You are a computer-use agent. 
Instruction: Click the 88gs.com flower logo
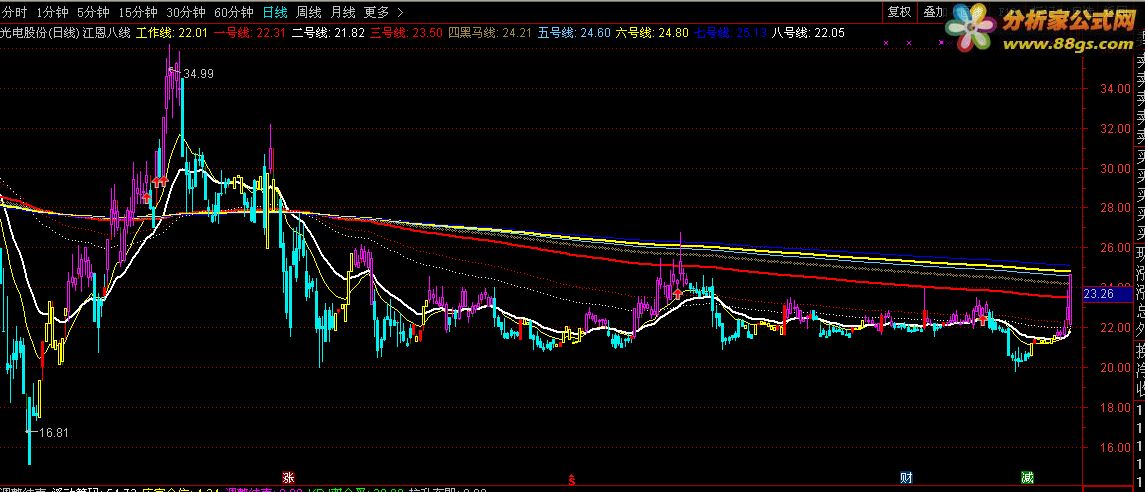point(971,26)
